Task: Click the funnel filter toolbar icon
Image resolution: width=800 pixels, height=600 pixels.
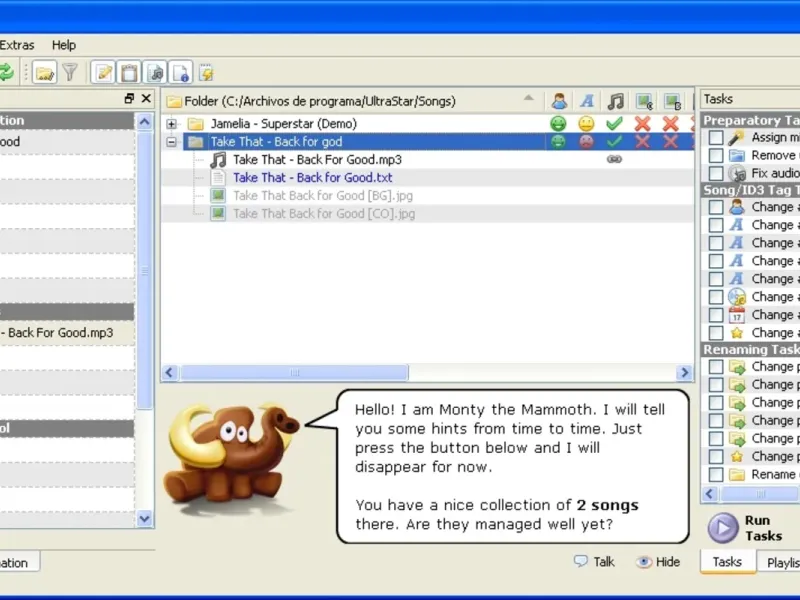Action: coord(70,72)
